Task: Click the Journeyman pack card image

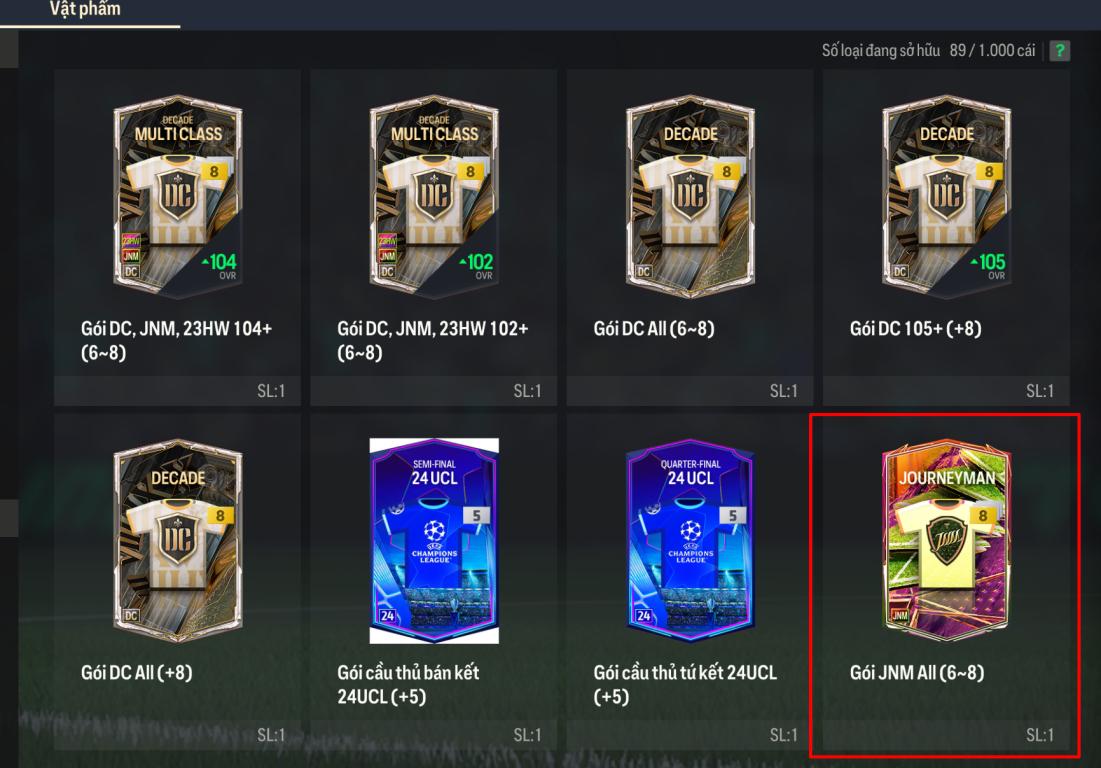Action: 947,539
